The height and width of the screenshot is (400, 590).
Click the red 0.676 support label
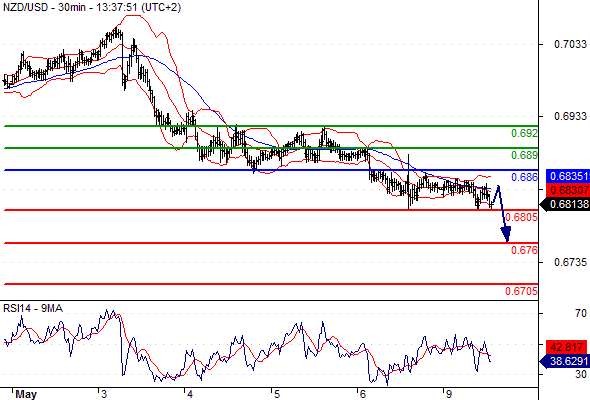click(x=524, y=250)
